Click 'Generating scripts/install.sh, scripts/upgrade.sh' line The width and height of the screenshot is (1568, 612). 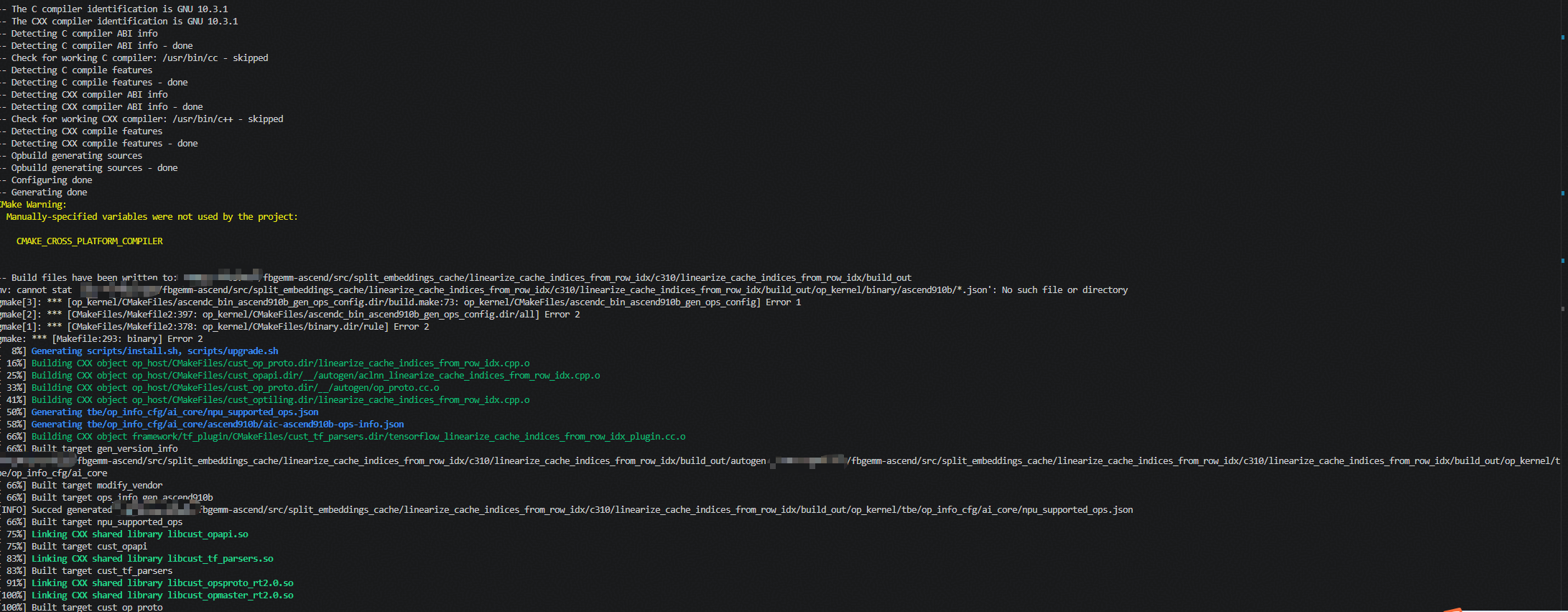point(139,351)
